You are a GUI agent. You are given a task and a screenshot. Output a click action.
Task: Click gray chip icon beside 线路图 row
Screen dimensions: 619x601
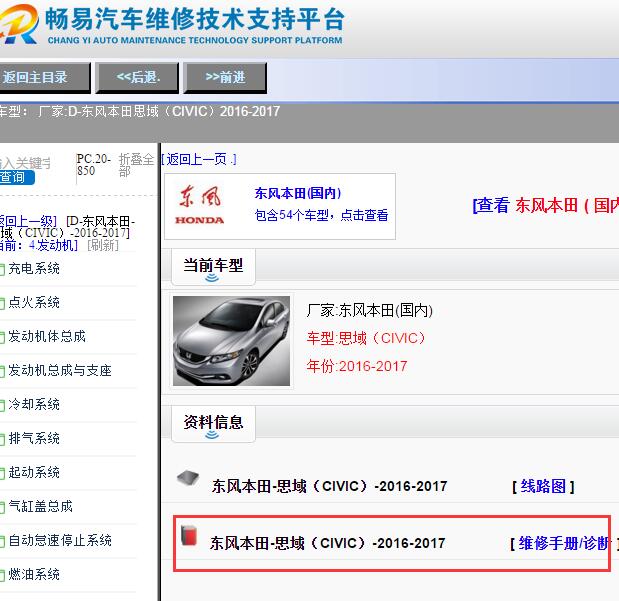(188, 478)
